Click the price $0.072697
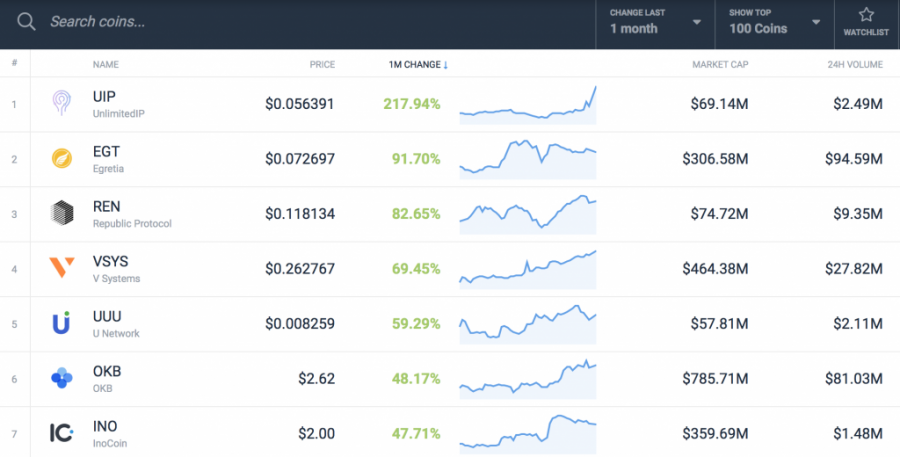Screen dimensions: 900x457 300,158
